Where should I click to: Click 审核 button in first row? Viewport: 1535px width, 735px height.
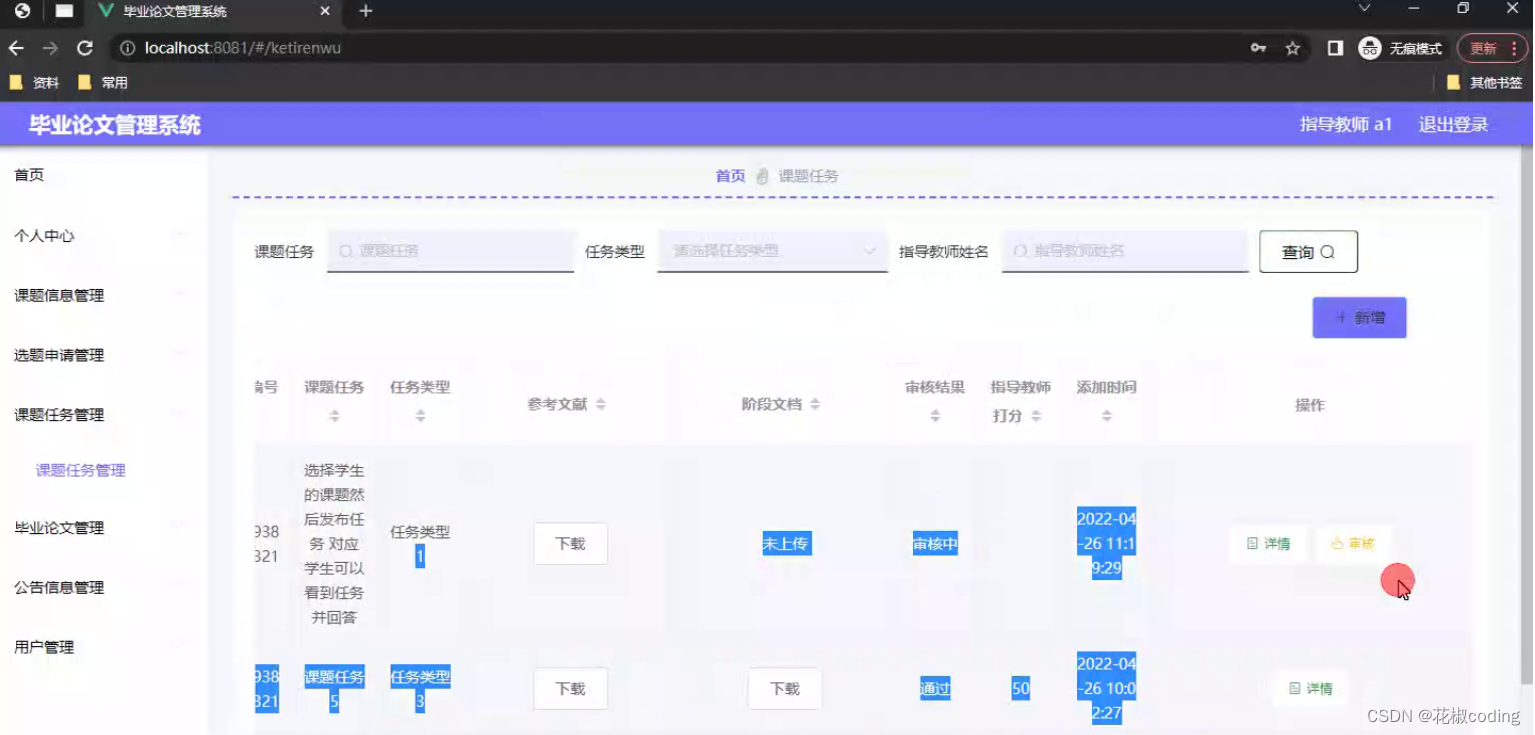pos(1353,544)
